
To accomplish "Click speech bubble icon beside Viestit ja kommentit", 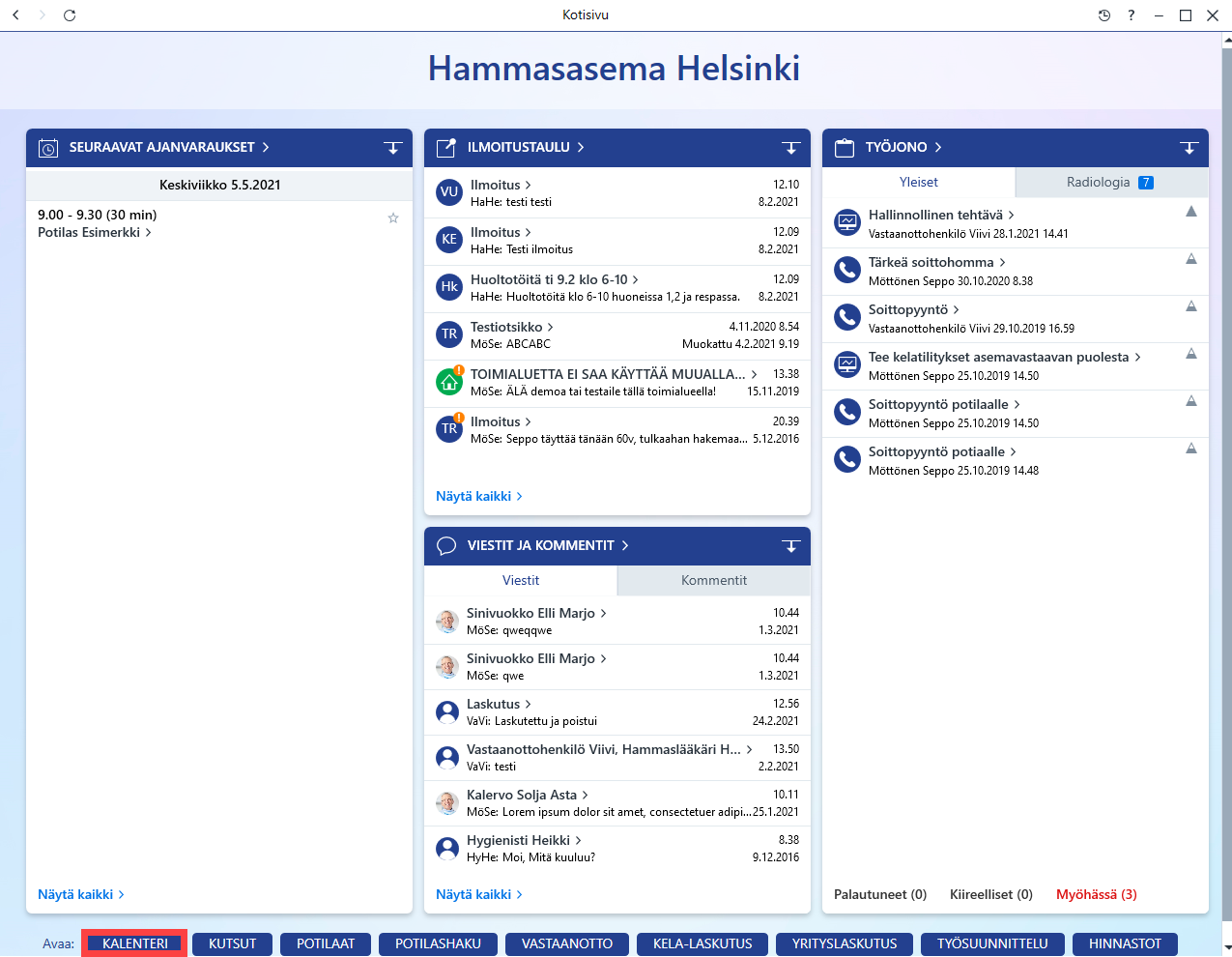I will (446, 546).
